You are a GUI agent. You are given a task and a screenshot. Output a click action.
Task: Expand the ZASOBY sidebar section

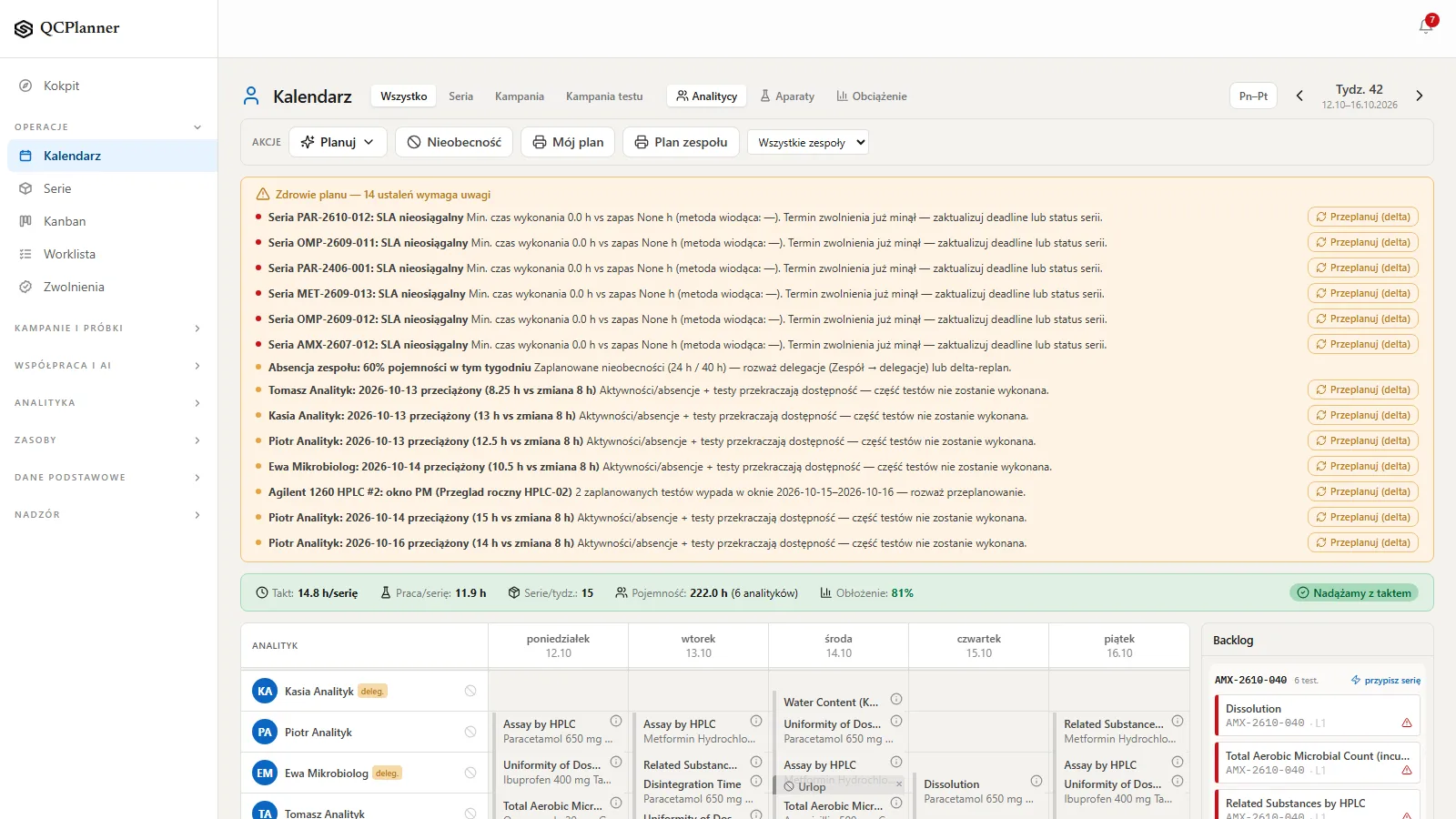coord(109,440)
